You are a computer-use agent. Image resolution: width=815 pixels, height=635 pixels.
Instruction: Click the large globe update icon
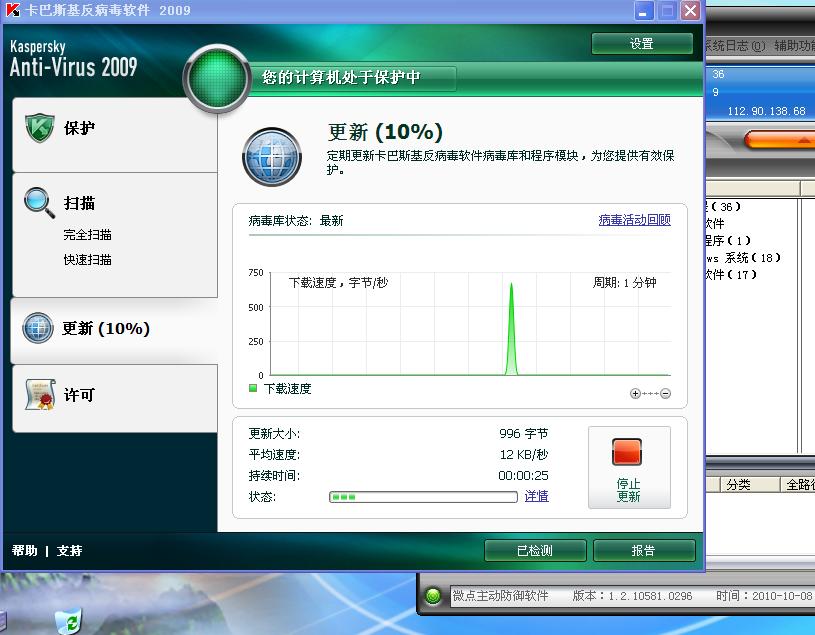(x=272, y=157)
